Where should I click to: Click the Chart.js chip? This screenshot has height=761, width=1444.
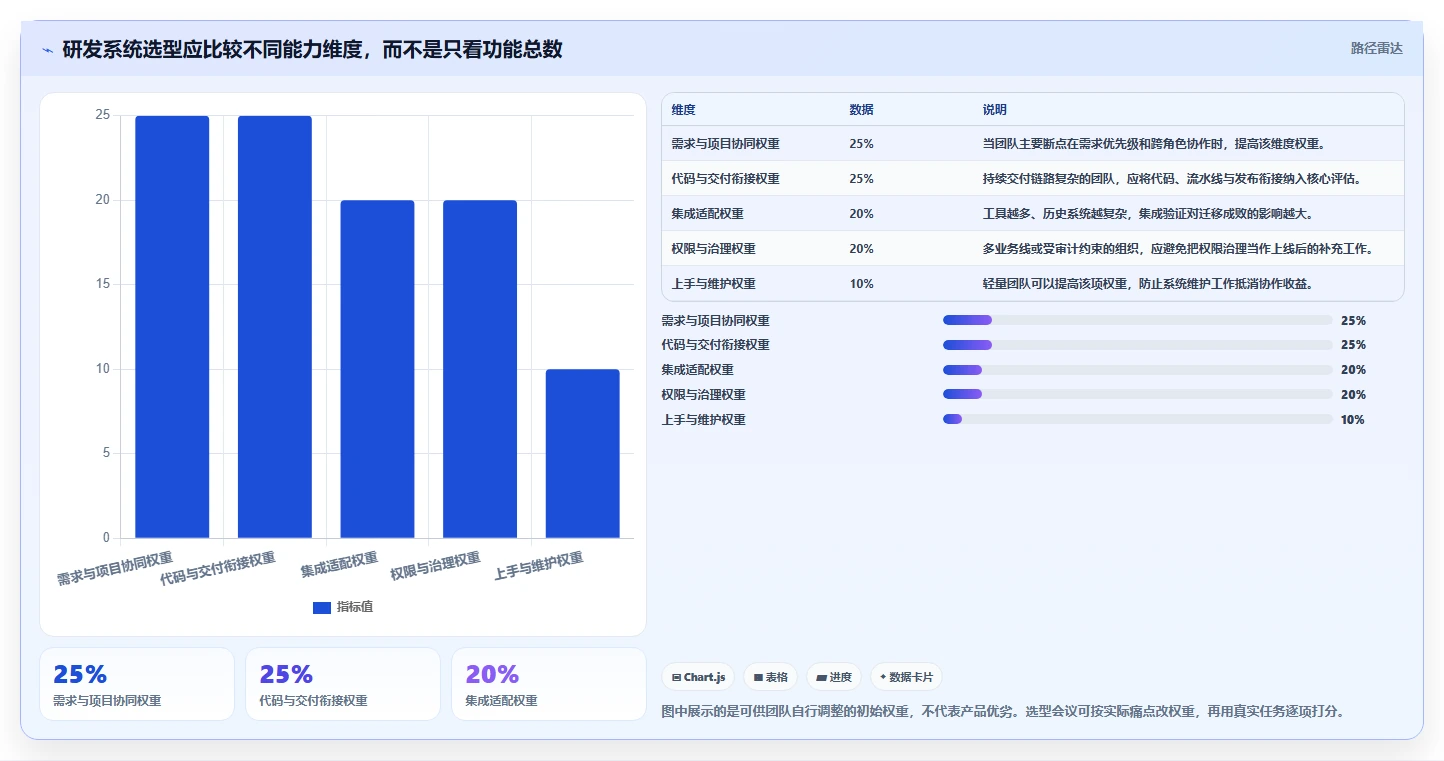(698, 677)
